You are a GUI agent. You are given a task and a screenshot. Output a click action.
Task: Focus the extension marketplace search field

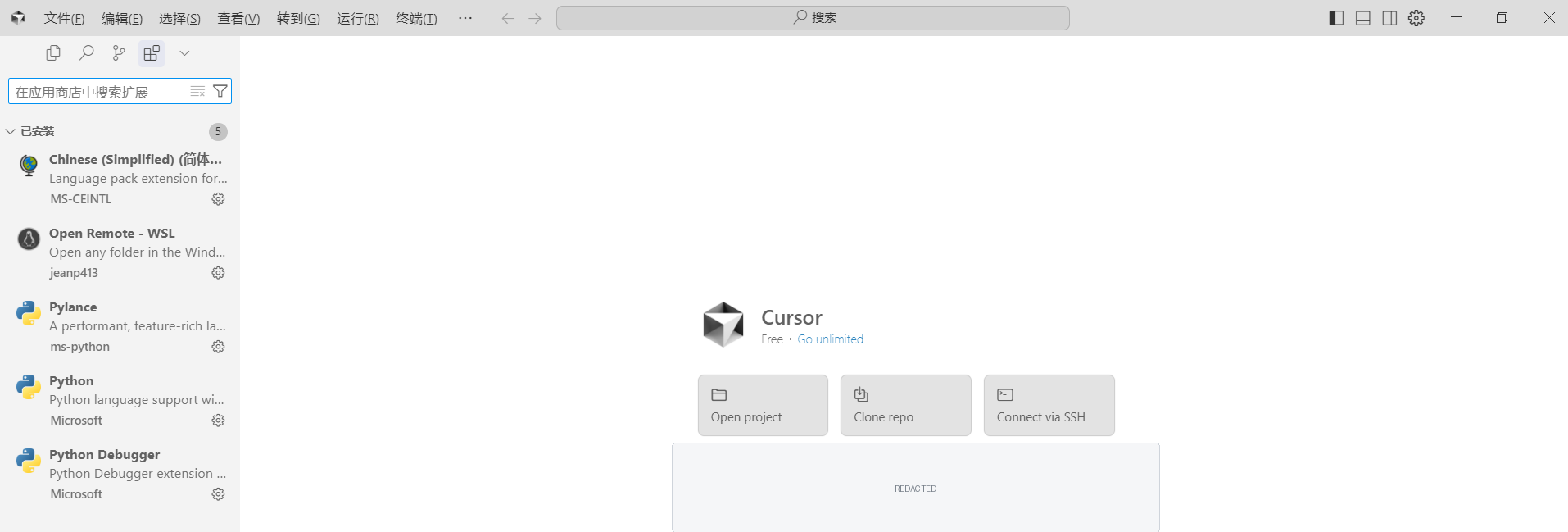click(98, 91)
